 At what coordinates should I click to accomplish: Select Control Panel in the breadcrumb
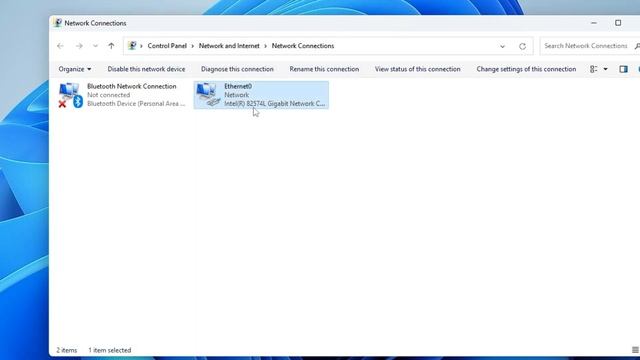pyautogui.click(x=167, y=46)
